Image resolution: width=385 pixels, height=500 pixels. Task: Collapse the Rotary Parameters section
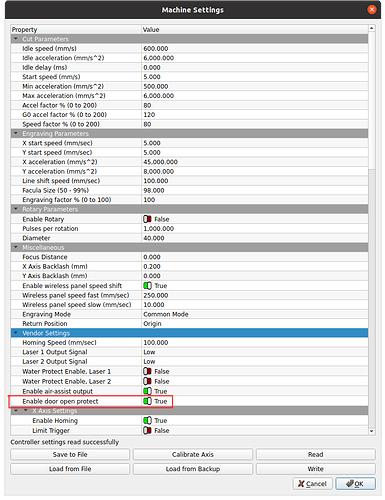pyautogui.click(x=15, y=209)
